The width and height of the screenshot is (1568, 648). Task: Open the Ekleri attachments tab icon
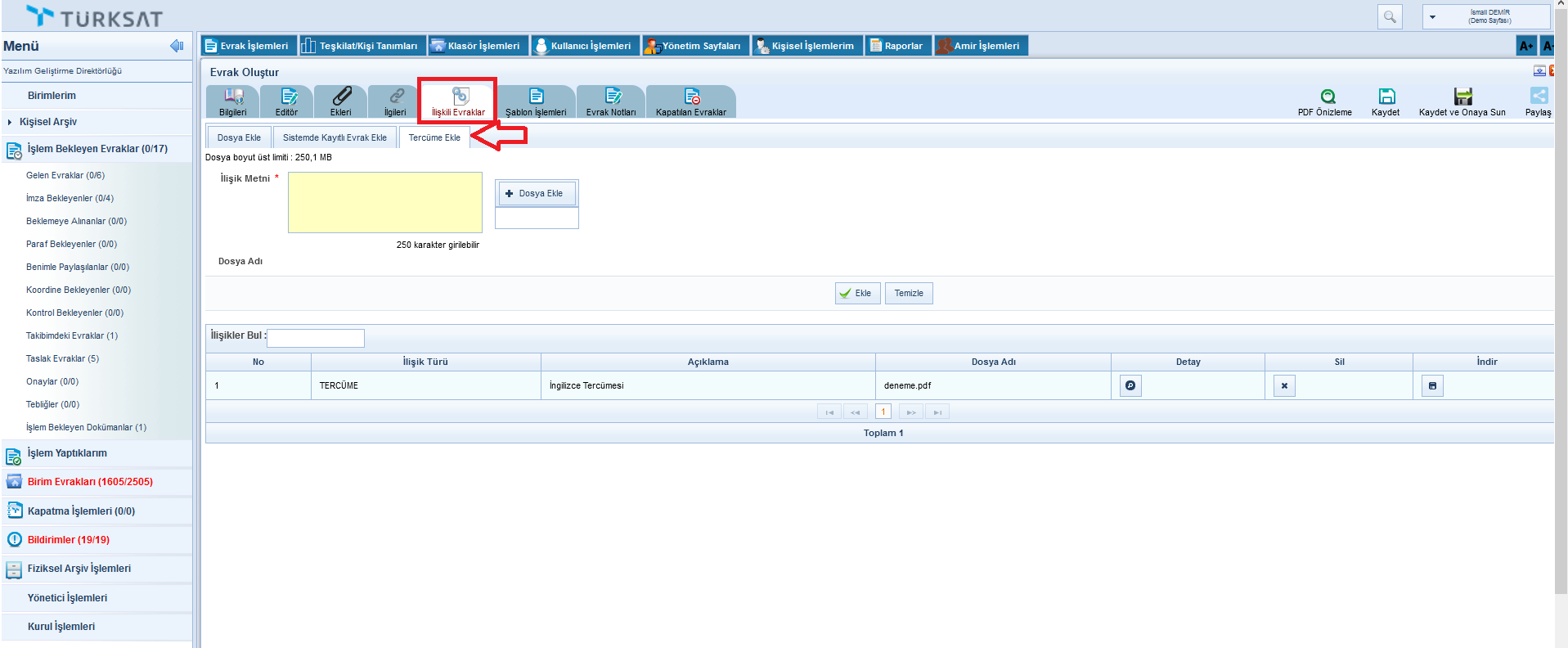[x=341, y=97]
